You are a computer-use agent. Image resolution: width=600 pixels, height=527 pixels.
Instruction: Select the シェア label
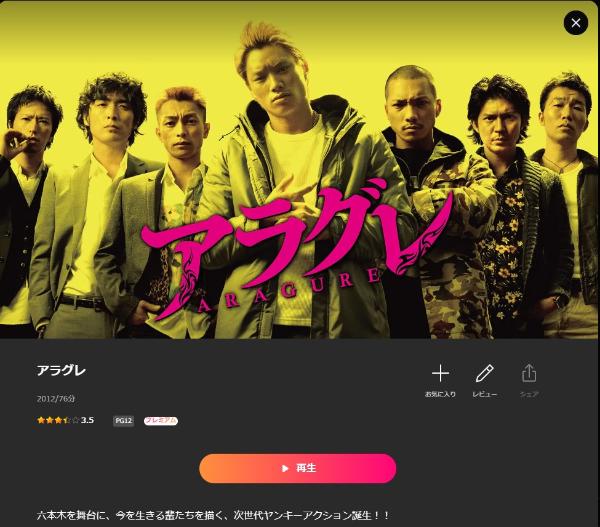tap(529, 394)
